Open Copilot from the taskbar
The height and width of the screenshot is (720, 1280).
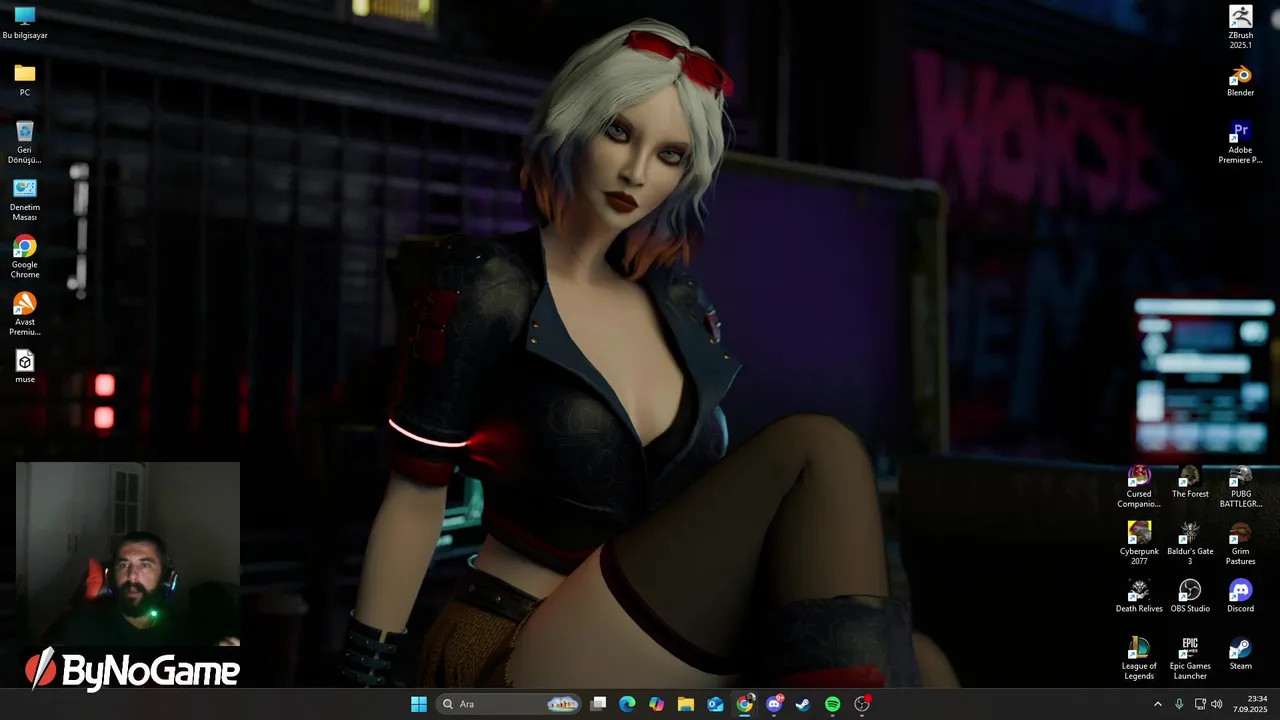coord(656,704)
